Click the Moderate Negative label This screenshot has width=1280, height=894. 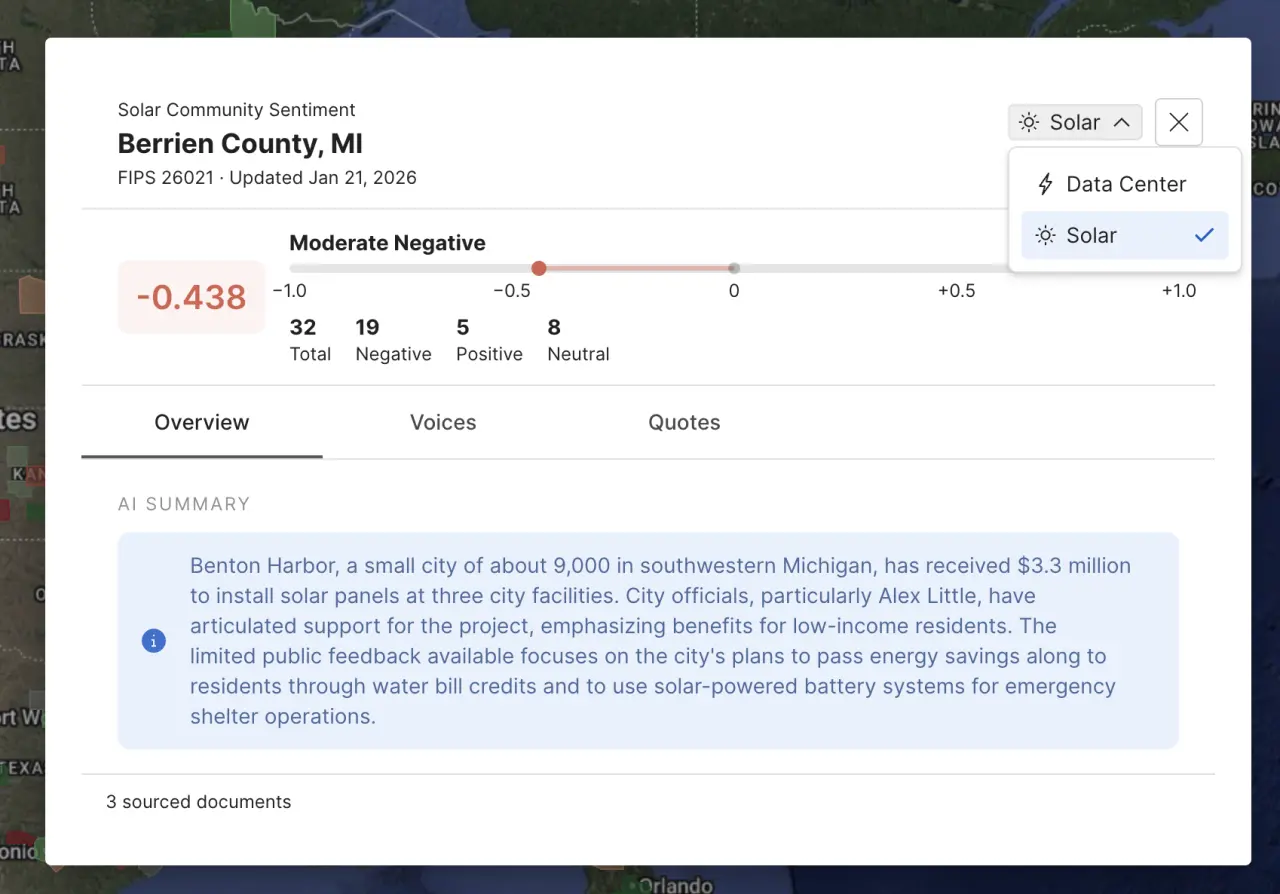(387, 243)
